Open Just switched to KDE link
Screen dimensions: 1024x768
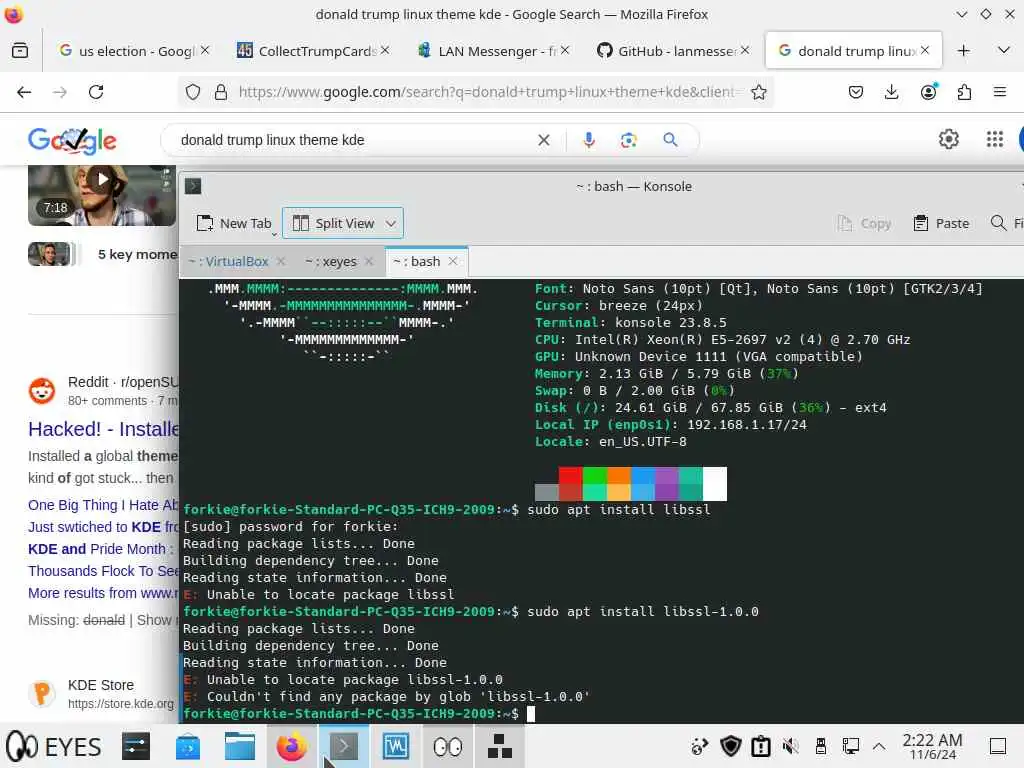(x=103, y=527)
